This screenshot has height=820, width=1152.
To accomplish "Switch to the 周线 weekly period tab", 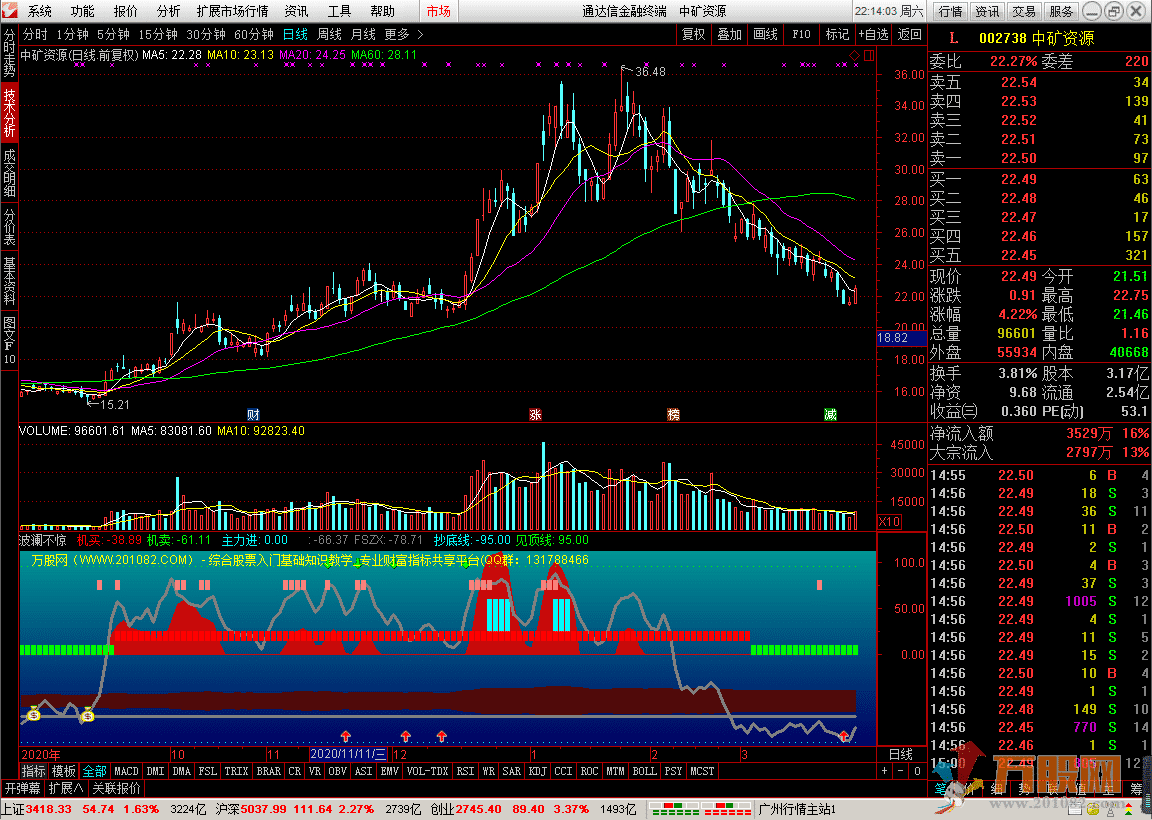I will [x=329, y=35].
